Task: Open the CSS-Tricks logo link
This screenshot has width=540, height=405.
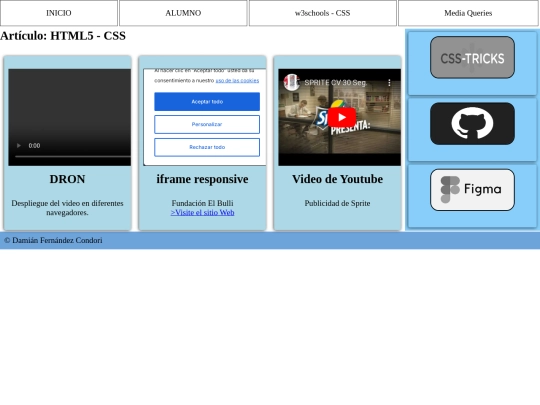Action: point(472,58)
